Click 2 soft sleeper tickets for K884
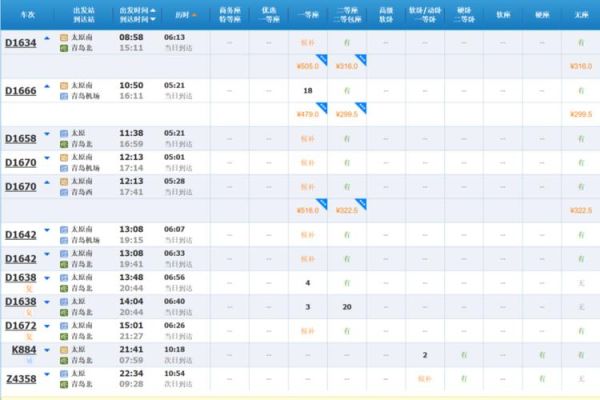600x400 pixels. (425, 355)
